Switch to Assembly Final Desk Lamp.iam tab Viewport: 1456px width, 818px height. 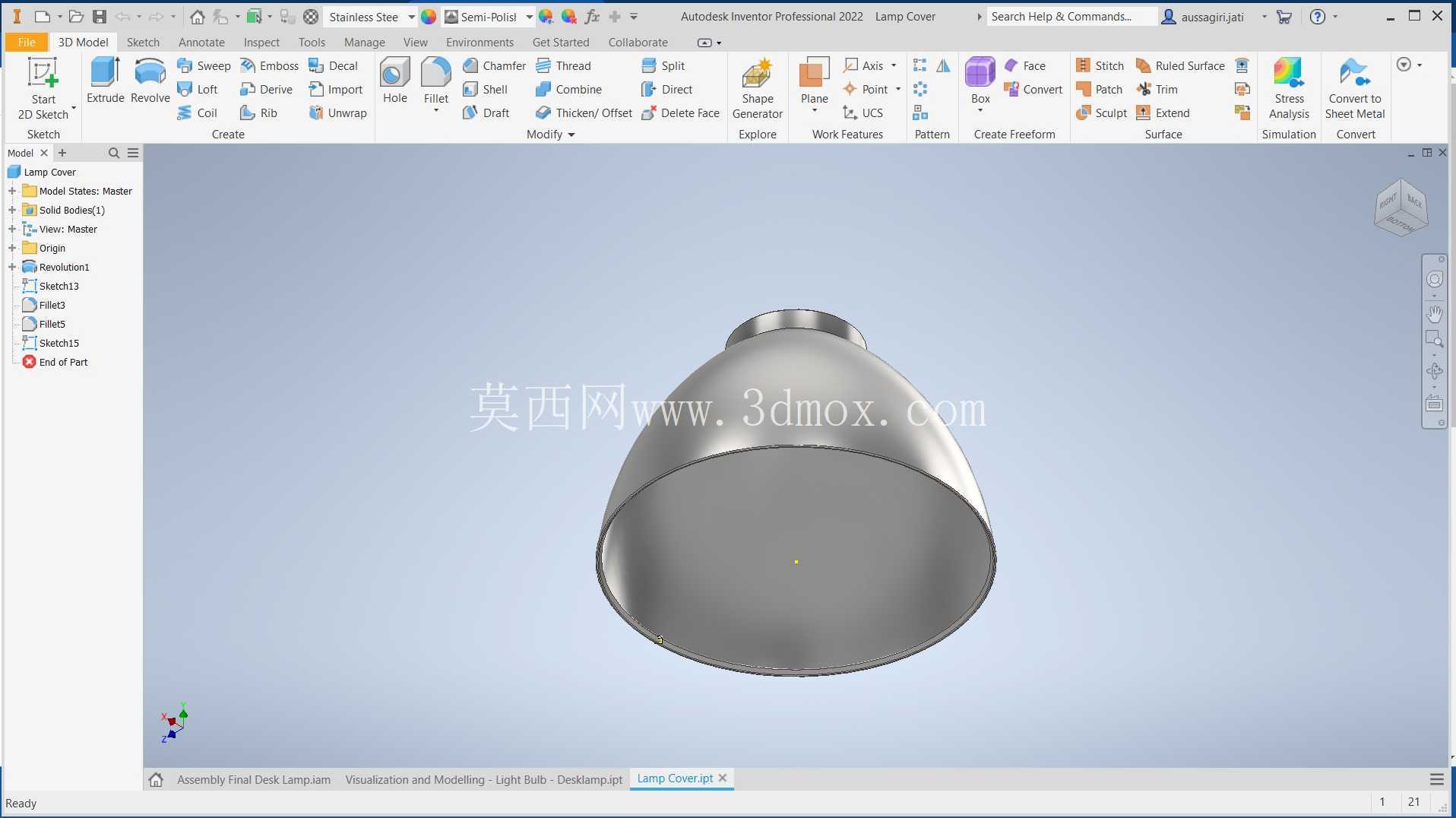(253, 780)
